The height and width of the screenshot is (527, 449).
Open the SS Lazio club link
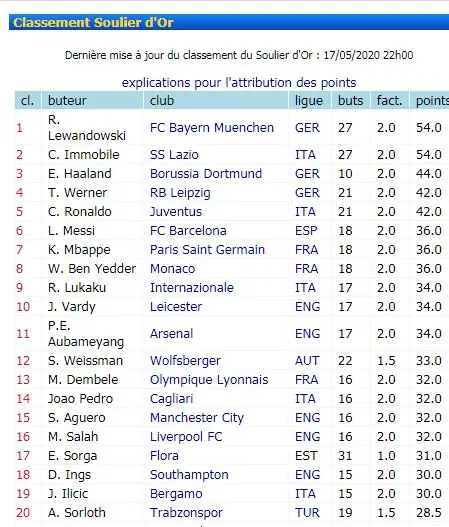[x=174, y=155]
